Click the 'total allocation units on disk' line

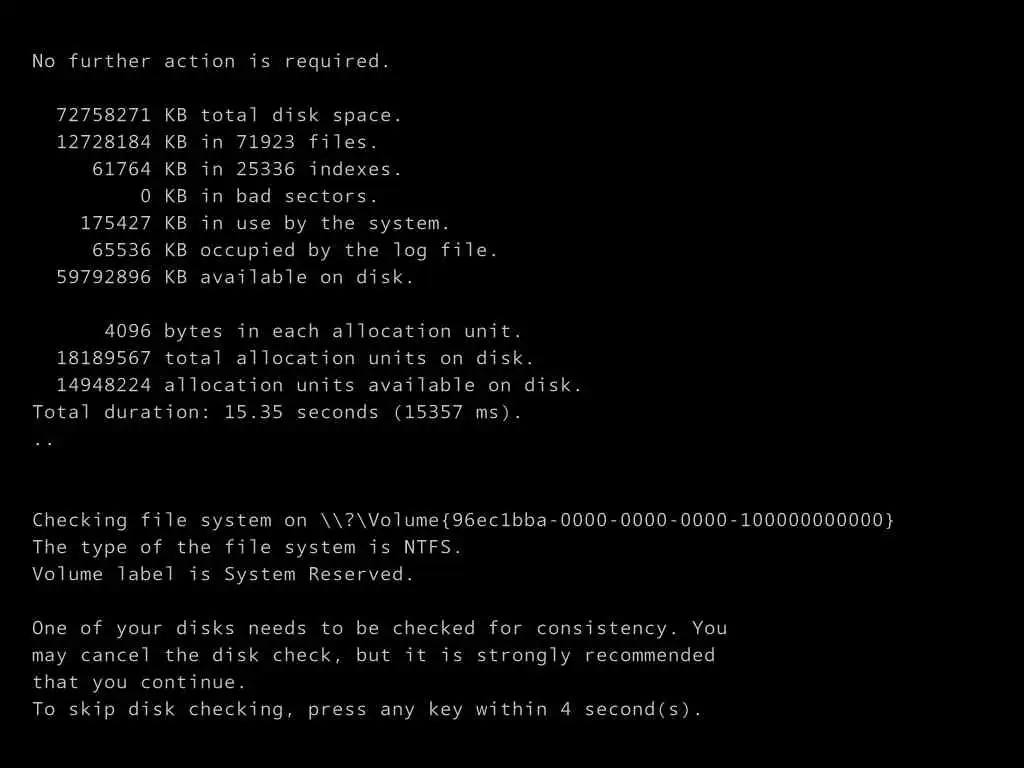pyautogui.click(x=295, y=358)
